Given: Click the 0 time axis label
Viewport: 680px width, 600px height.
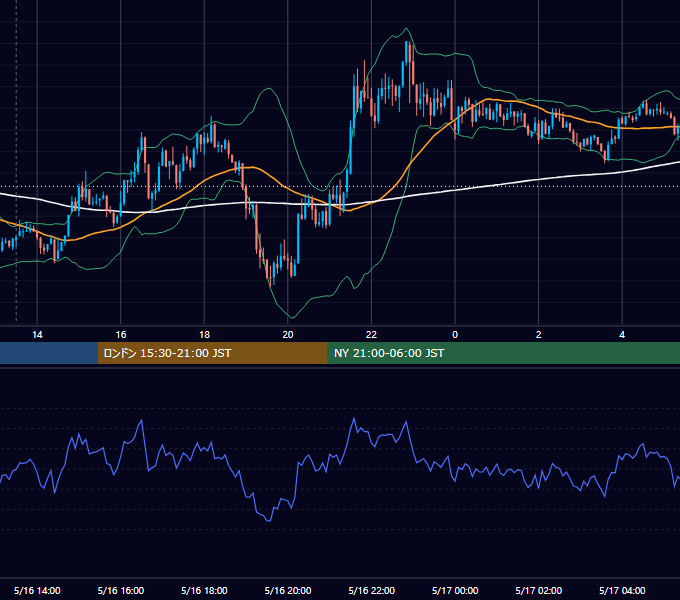Looking at the screenshot, I should [x=455, y=335].
